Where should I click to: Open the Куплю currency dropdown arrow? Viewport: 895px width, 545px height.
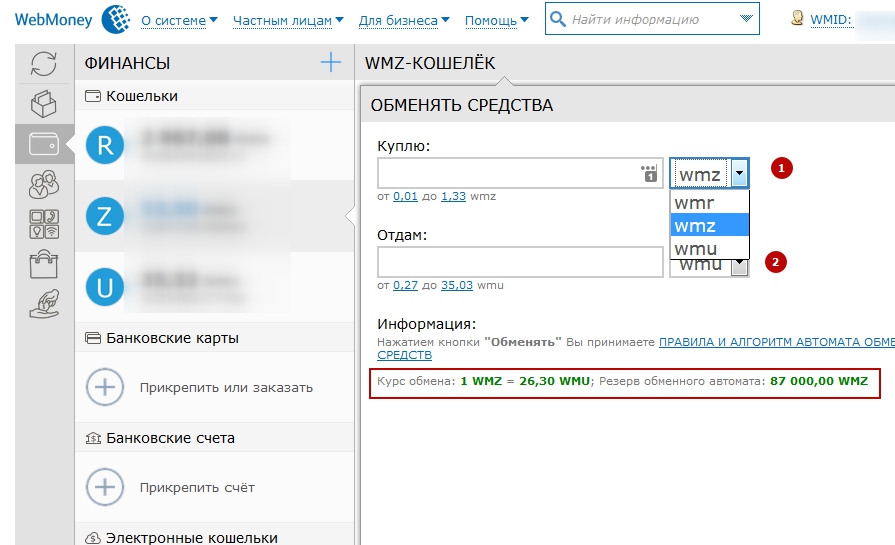tap(739, 173)
